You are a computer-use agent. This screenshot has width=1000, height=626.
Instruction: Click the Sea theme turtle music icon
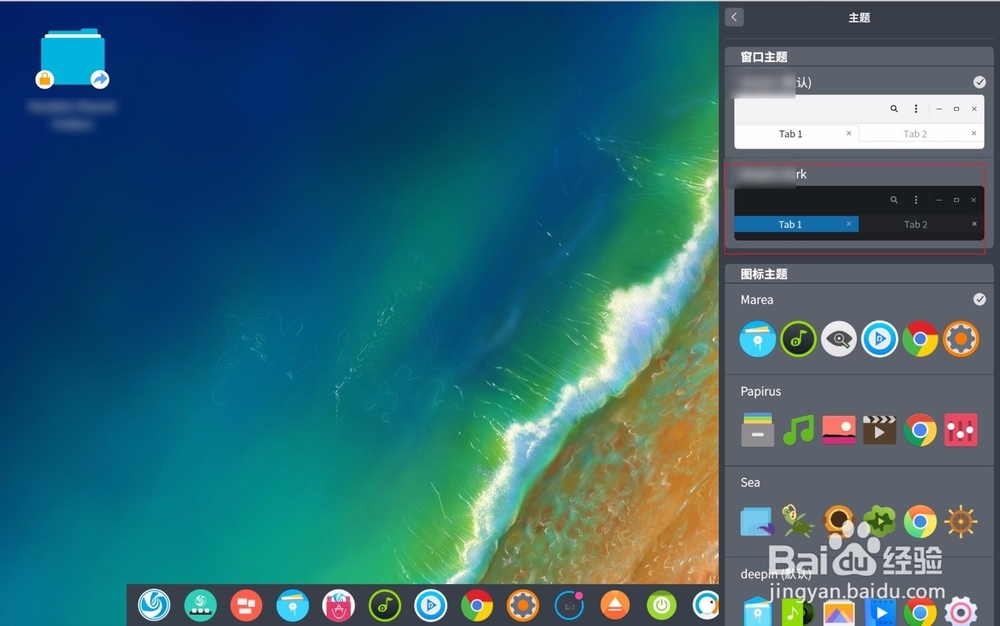[797, 521]
